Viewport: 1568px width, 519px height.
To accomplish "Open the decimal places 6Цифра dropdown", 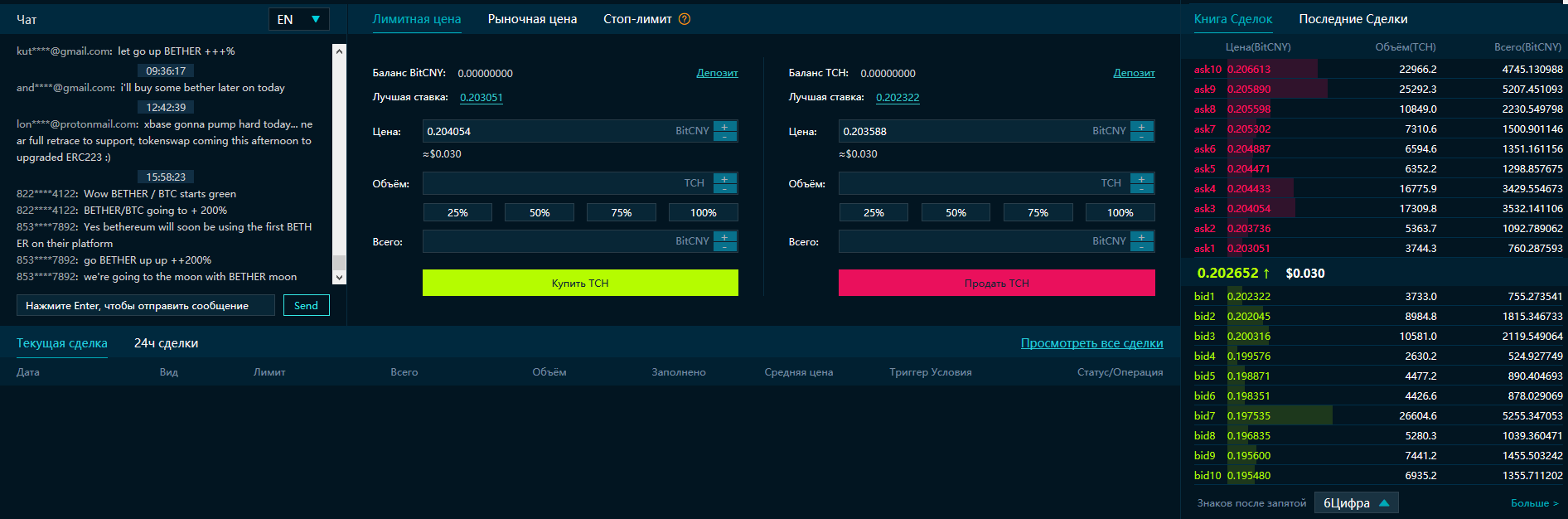I will pos(1356,503).
